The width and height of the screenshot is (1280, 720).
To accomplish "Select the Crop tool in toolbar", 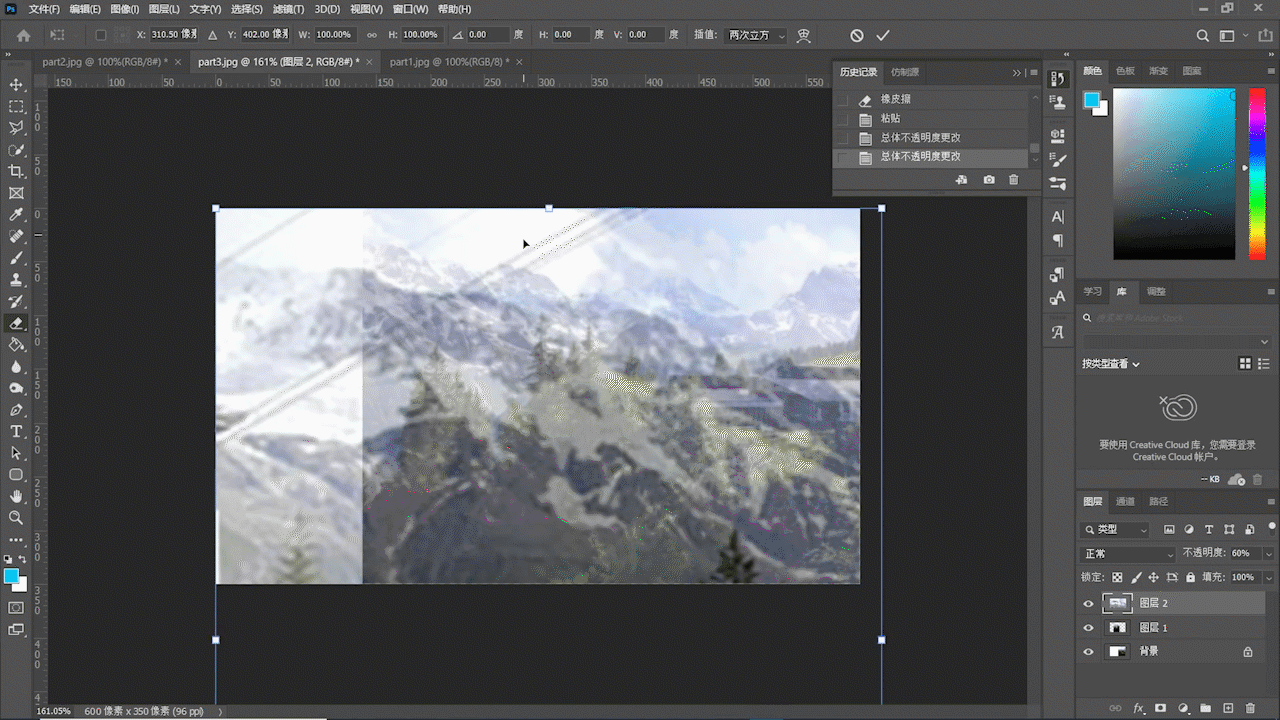I will tap(16, 172).
